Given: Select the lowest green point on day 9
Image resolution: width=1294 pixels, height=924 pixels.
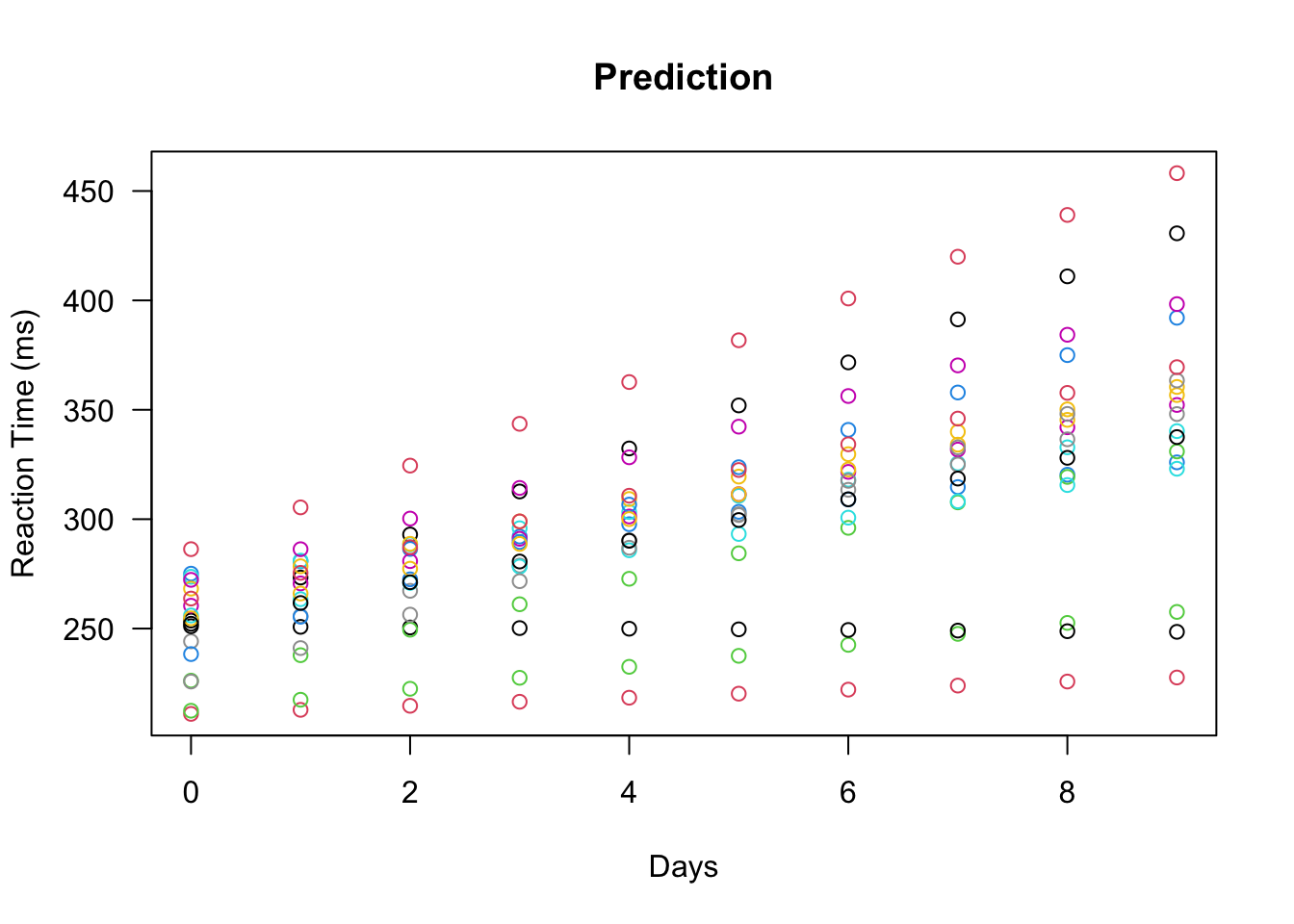Looking at the screenshot, I should 1177,612.
